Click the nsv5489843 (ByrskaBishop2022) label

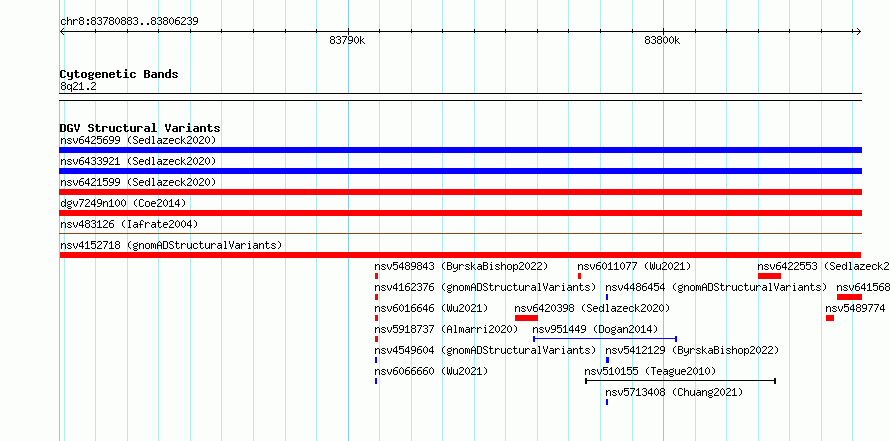(x=461, y=266)
